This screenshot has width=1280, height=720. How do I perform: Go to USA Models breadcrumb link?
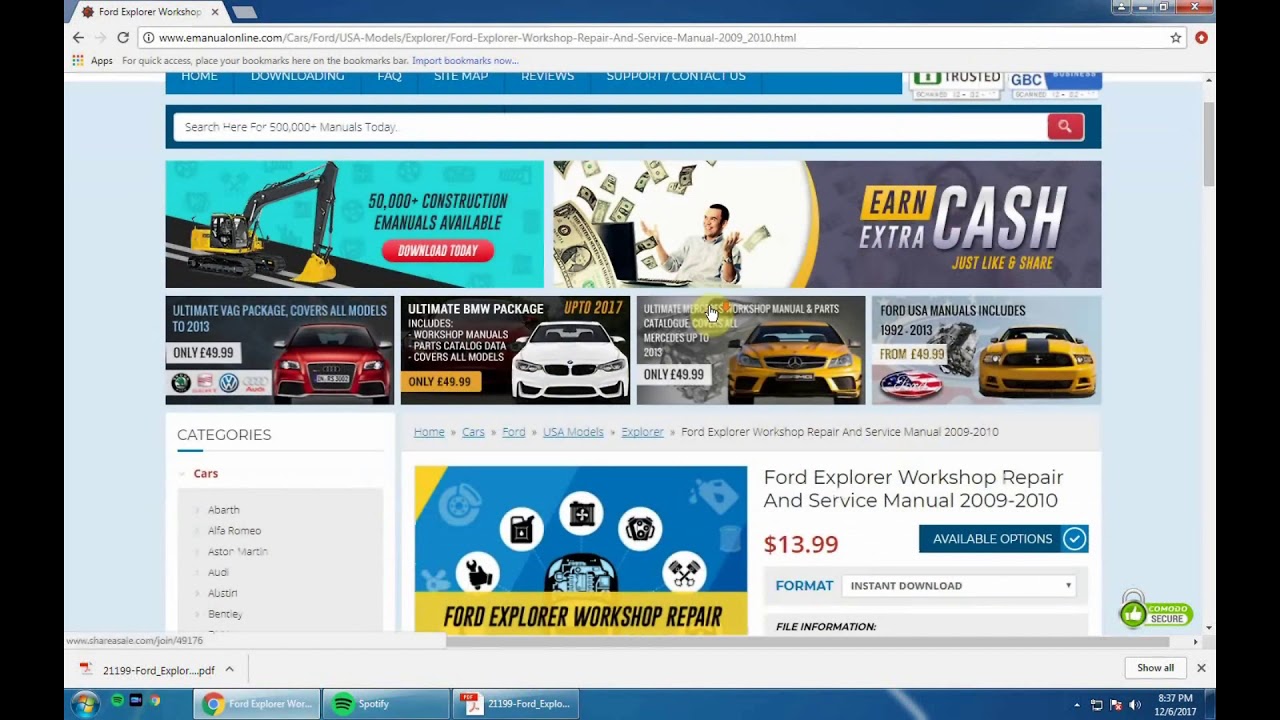click(x=573, y=432)
